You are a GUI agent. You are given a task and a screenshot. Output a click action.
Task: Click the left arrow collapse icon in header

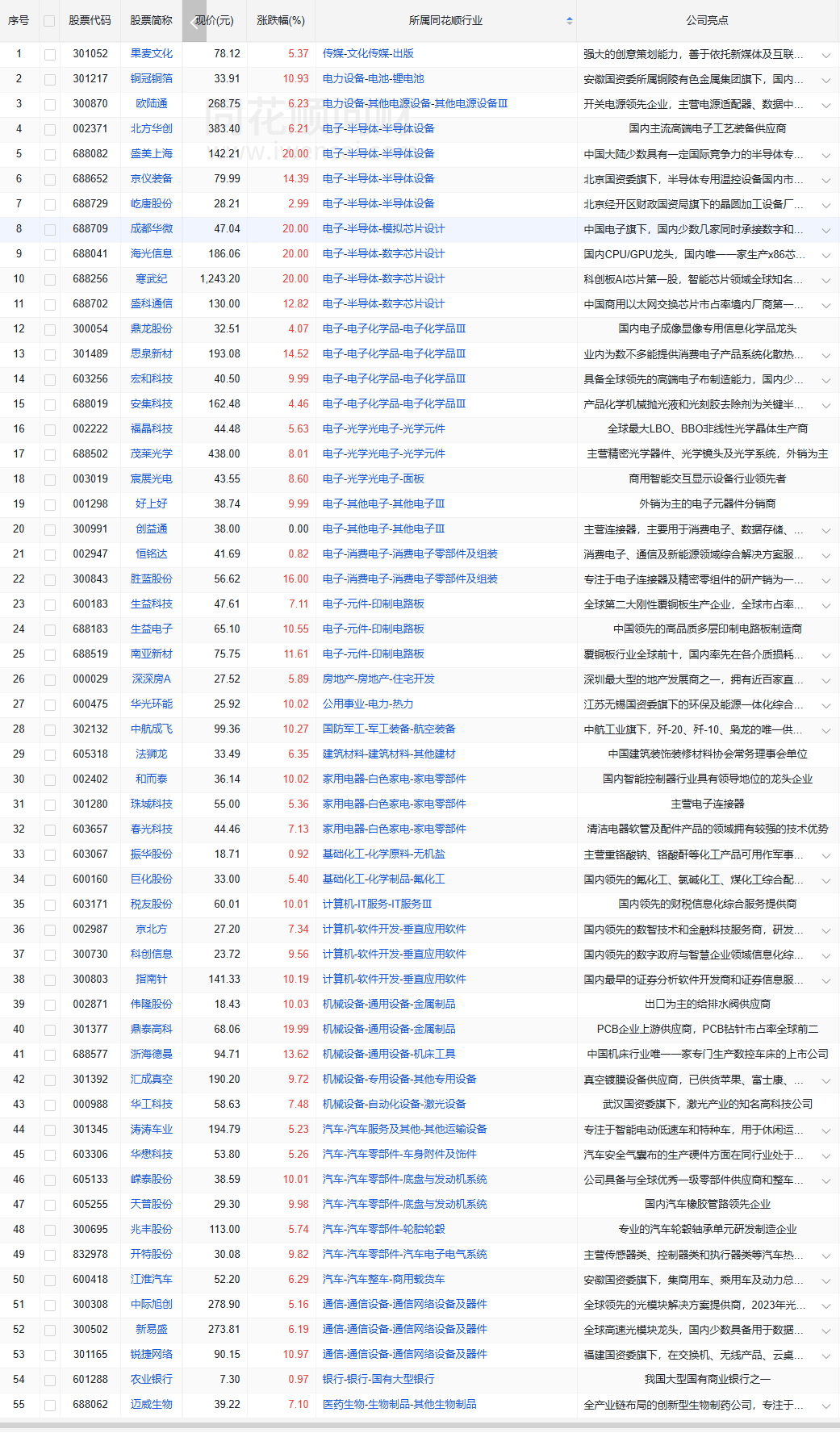[x=193, y=22]
